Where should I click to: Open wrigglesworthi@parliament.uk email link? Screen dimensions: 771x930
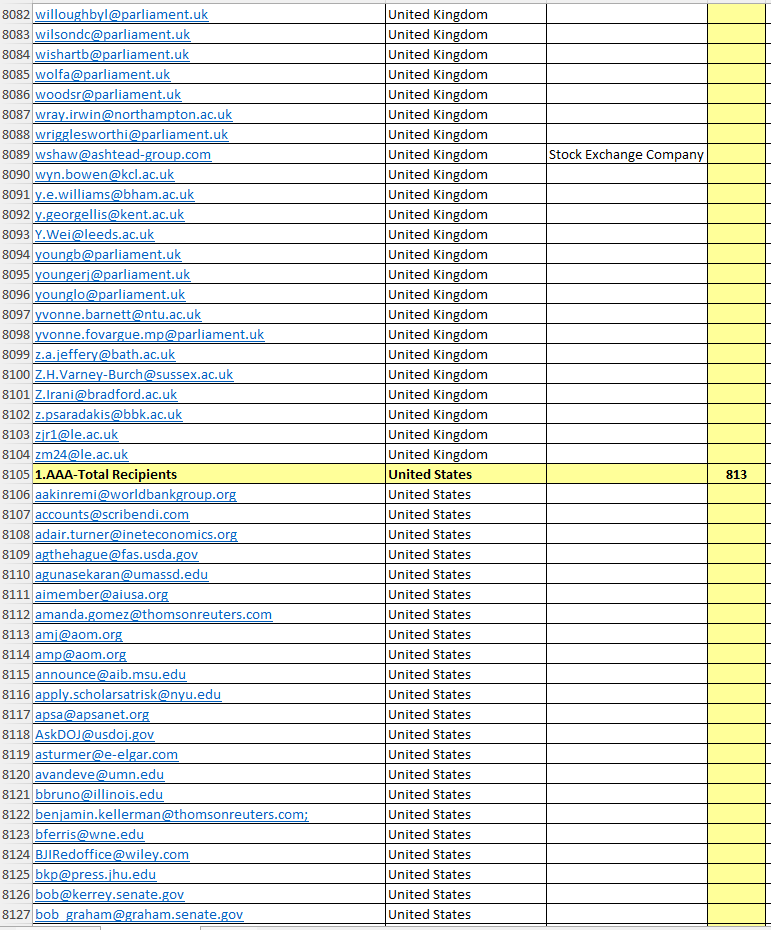pos(132,135)
